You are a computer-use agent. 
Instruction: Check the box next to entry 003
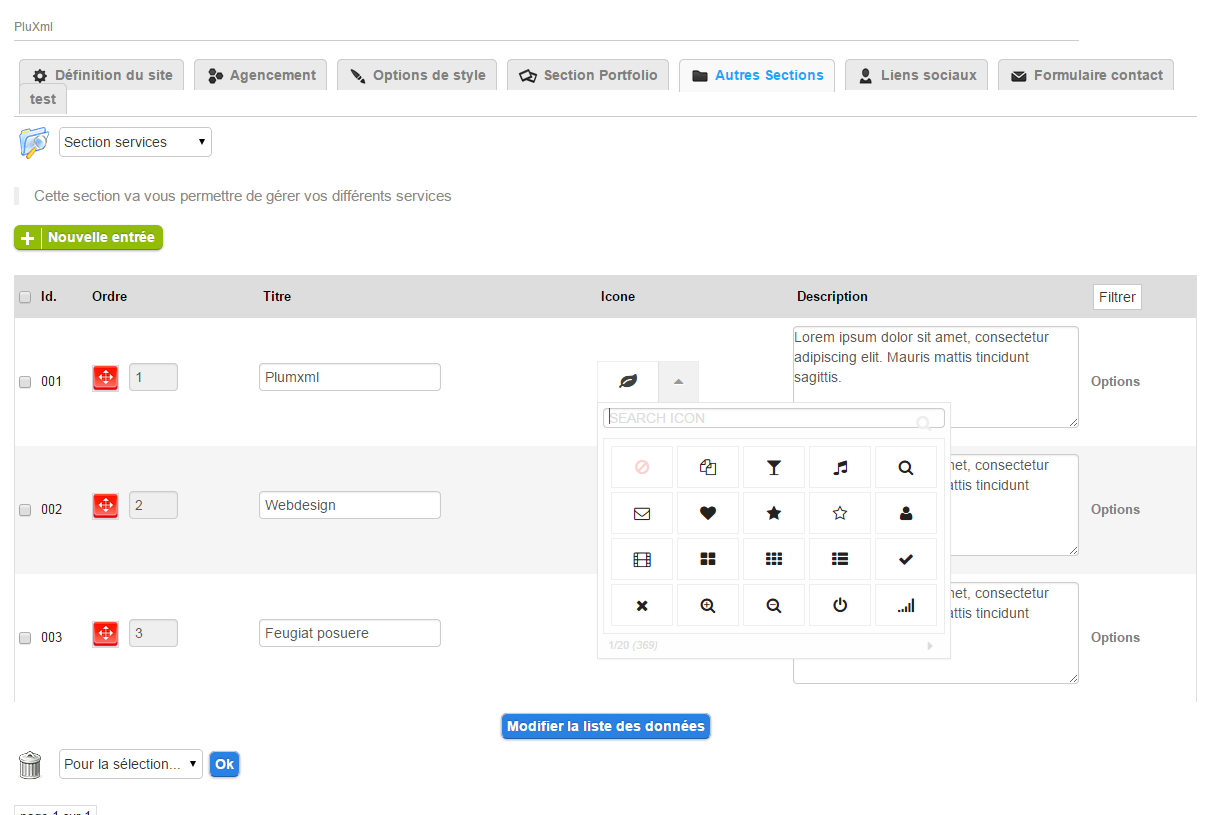coord(25,638)
